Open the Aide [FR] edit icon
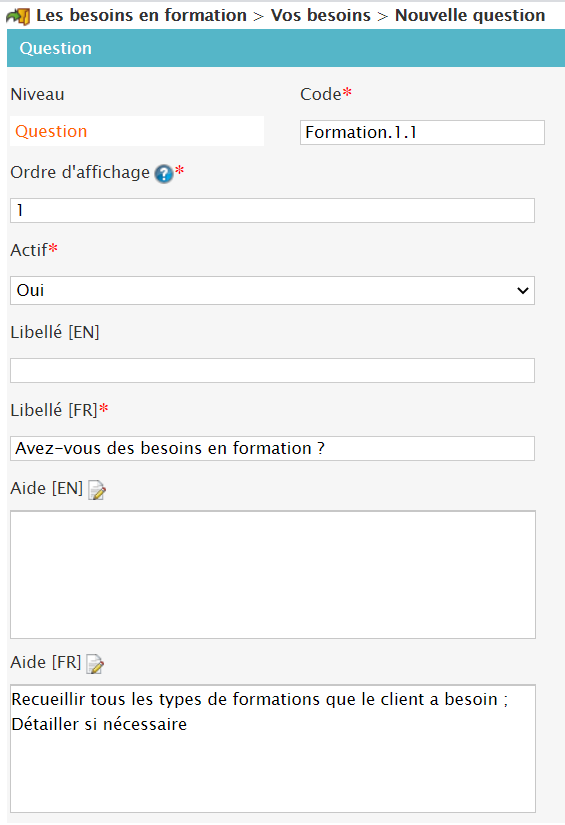The height and width of the screenshot is (825, 565). click(95, 664)
